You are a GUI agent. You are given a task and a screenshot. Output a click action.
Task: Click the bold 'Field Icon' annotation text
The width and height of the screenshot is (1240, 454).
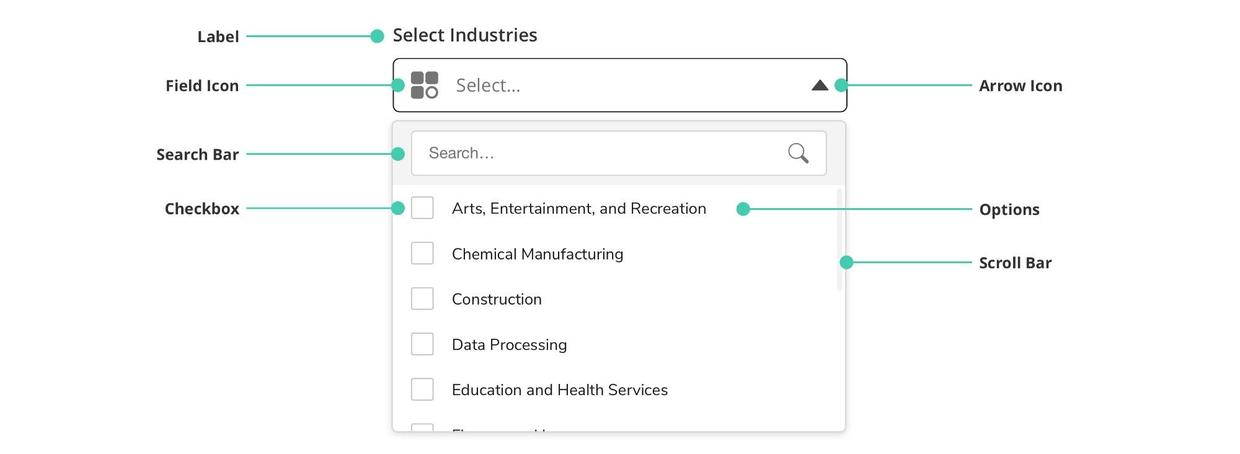click(202, 86)
